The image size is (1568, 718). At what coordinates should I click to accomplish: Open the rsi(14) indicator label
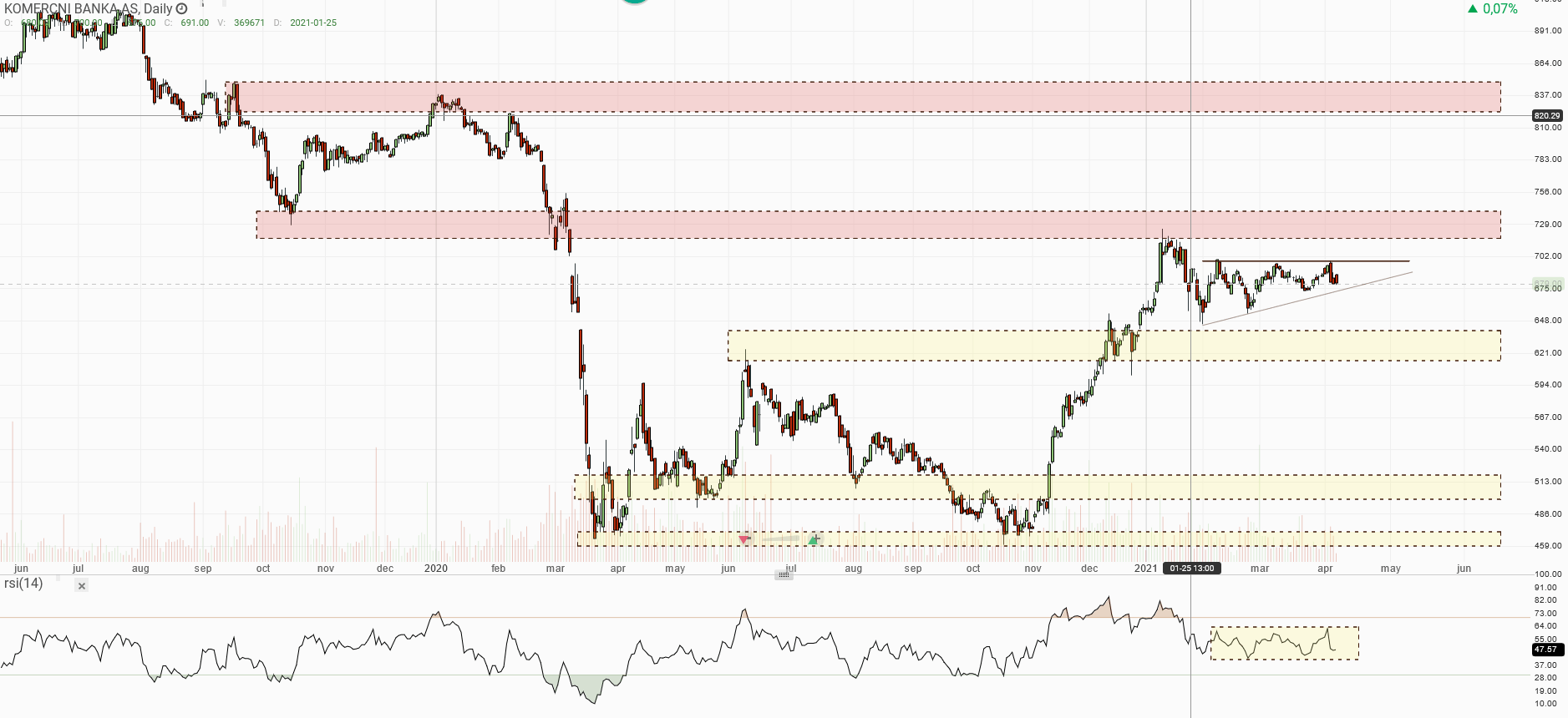(x=23, y=584)
